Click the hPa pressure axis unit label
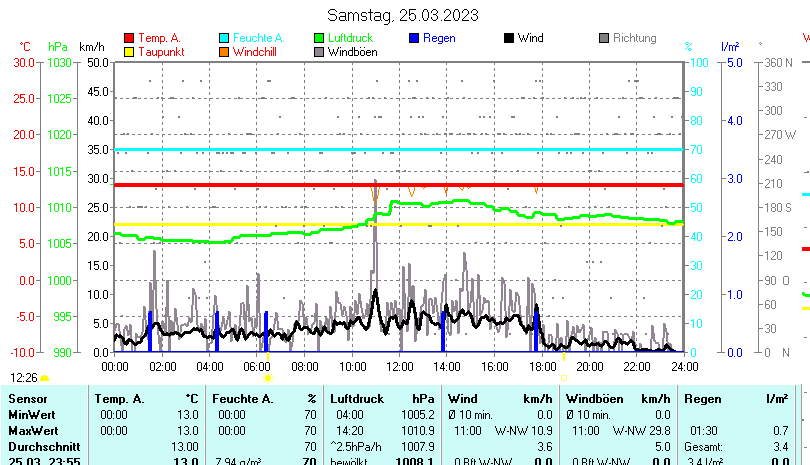810x465 pixels. (58, 47)
